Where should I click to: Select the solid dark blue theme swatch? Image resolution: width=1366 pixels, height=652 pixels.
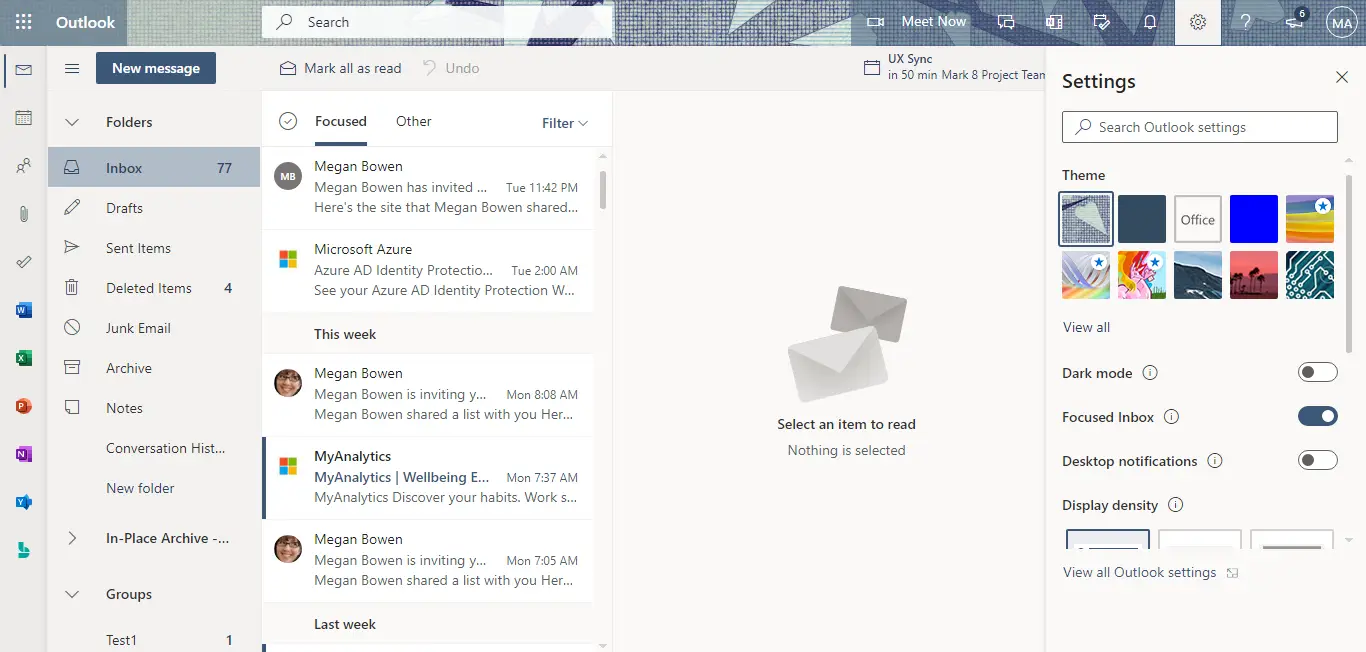click(x=1142, y=219)
